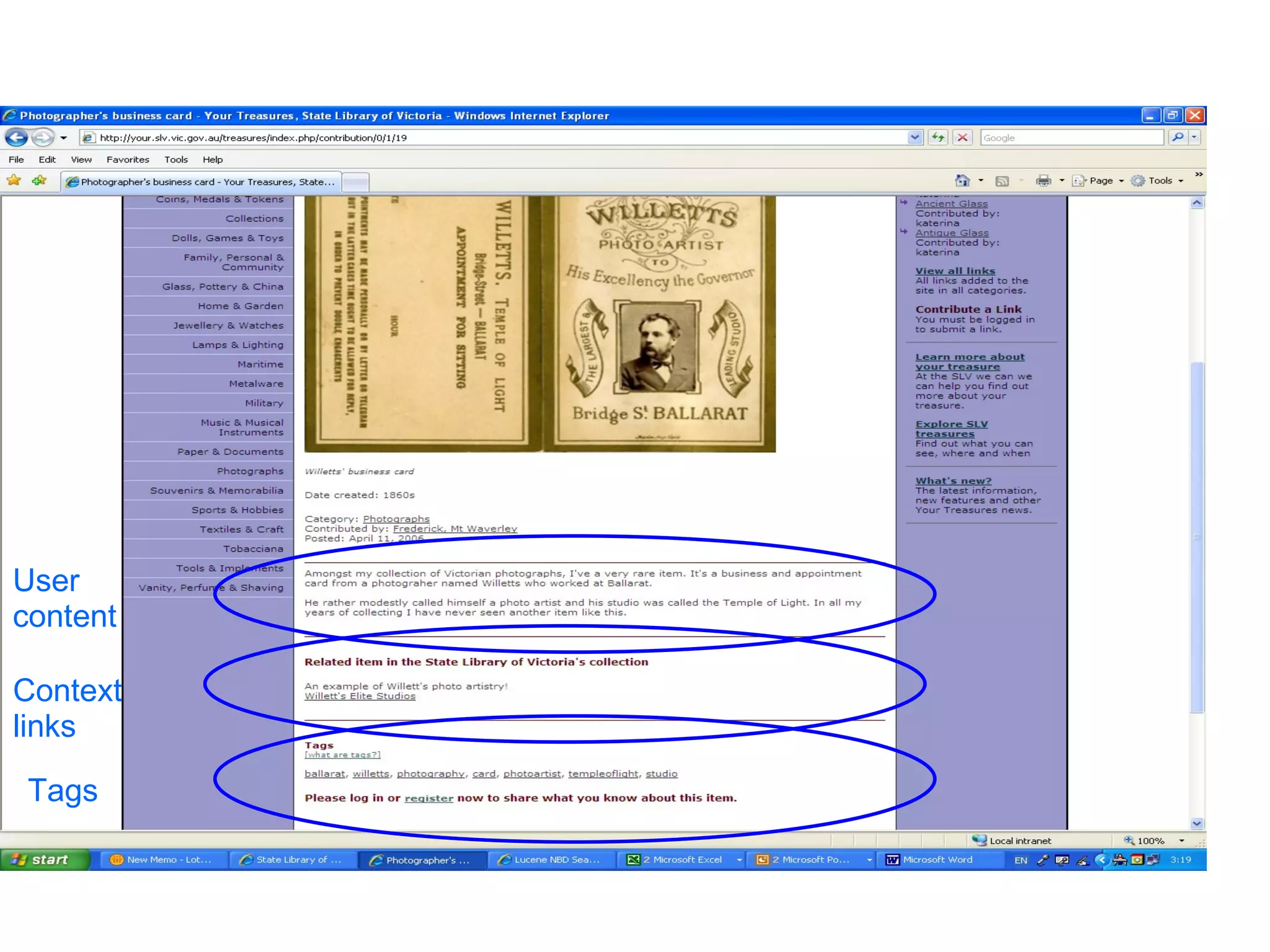Click the Home toolbar icon
Image resolution: width=1270 pixels, height=952 pixels.
(962, 180)
